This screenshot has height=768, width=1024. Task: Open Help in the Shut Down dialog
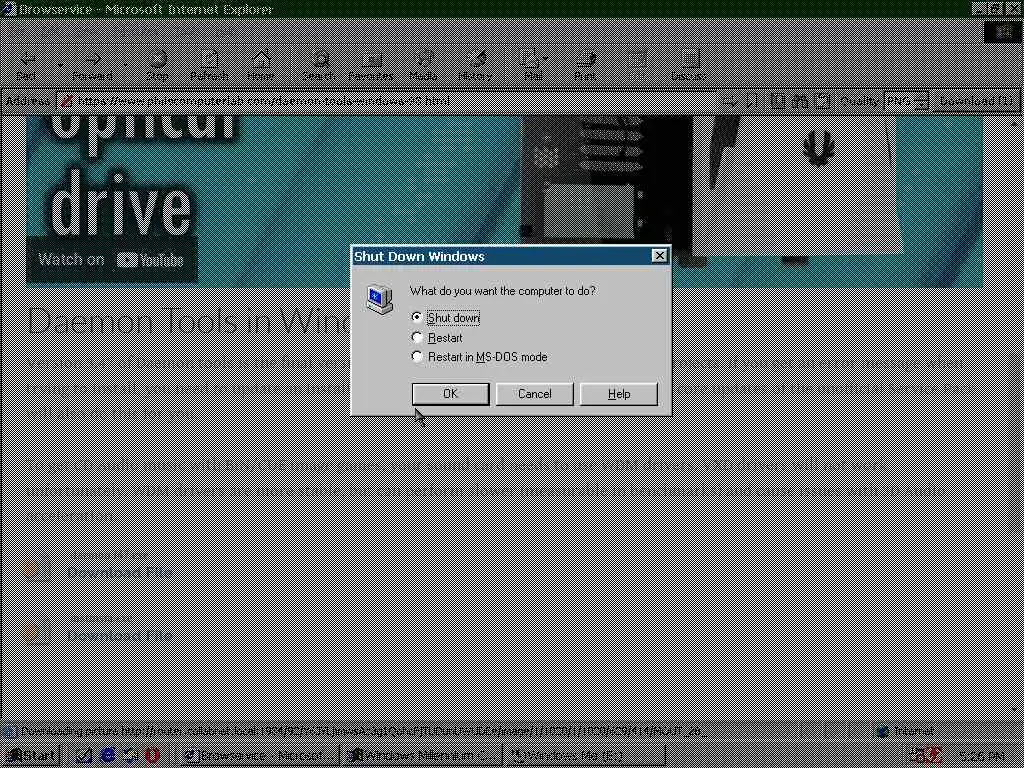coord(618,394)
